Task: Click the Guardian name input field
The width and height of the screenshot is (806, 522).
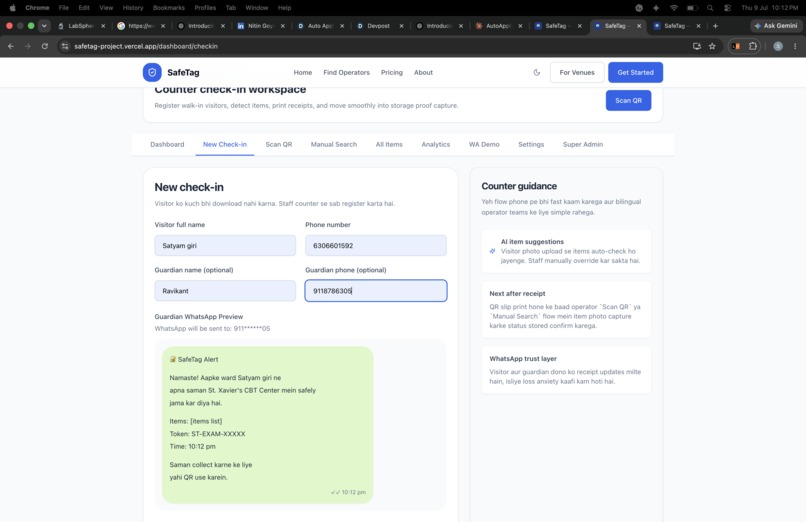Action: click(225, 291)
